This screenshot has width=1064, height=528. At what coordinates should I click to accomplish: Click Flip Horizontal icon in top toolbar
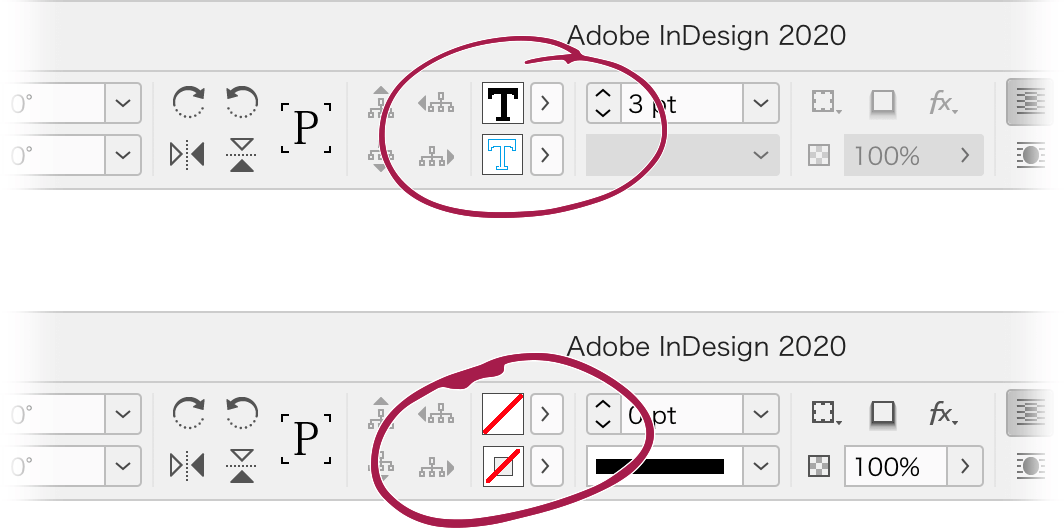[187, 155]
